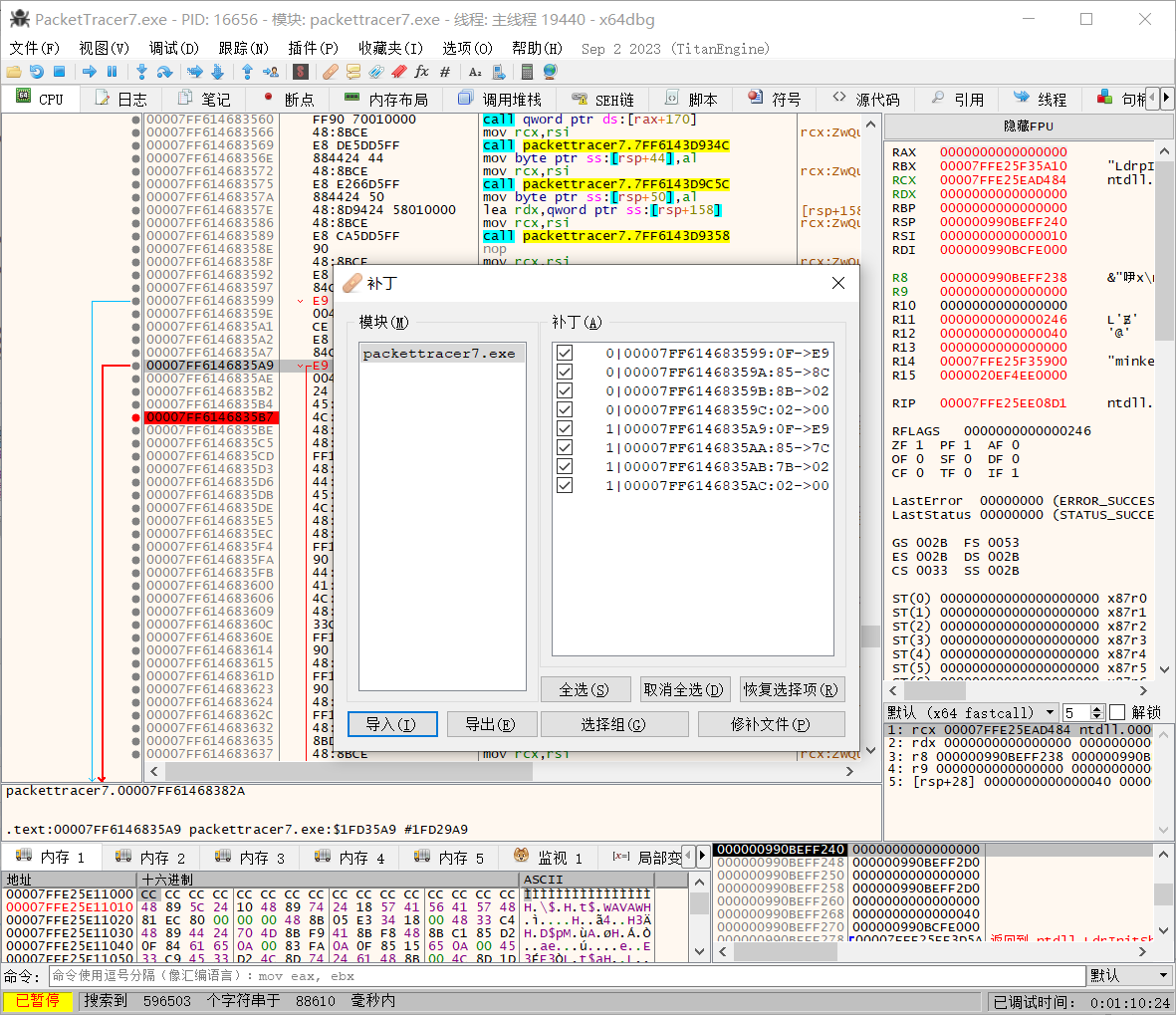Image resolution: width=1176 pixels, height=1015 pixels.
Task: Uncheck patch 00007FF6146835AB:7B->02
Action: click(x=565, y=466)
